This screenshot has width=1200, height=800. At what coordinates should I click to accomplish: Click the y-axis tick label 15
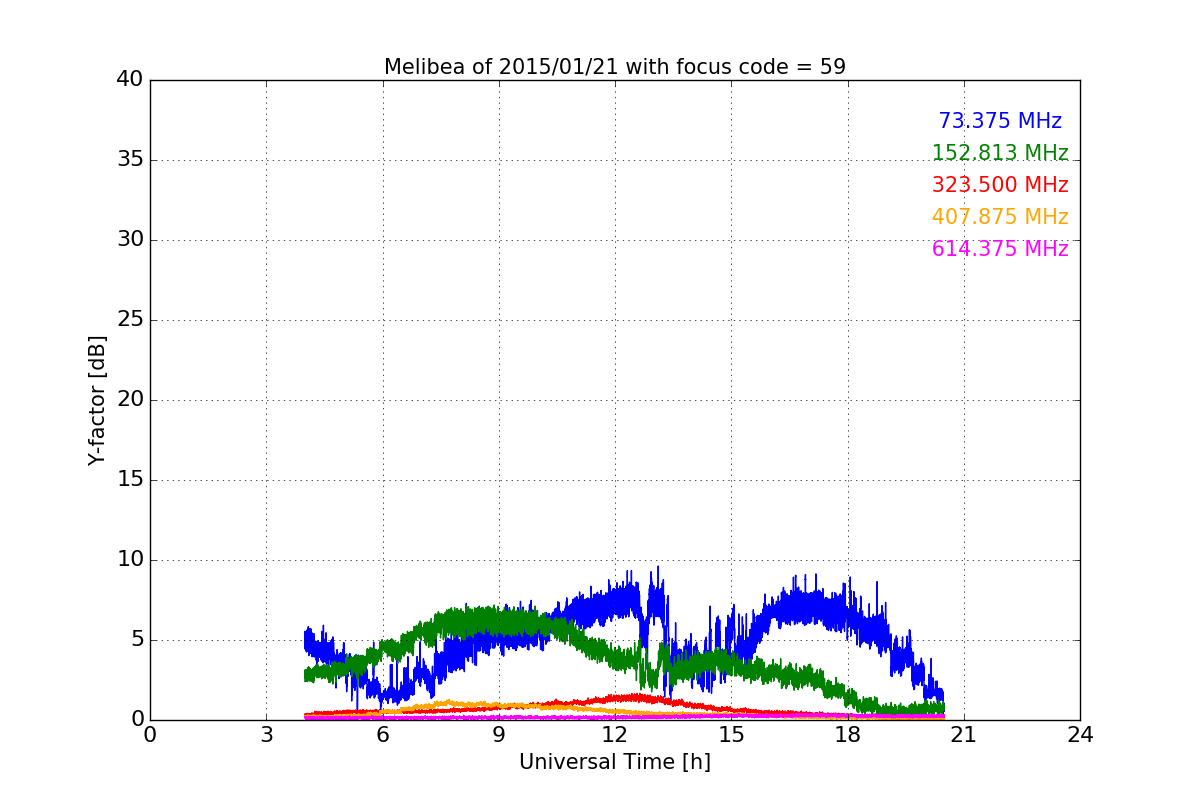(x=130, y=480)
